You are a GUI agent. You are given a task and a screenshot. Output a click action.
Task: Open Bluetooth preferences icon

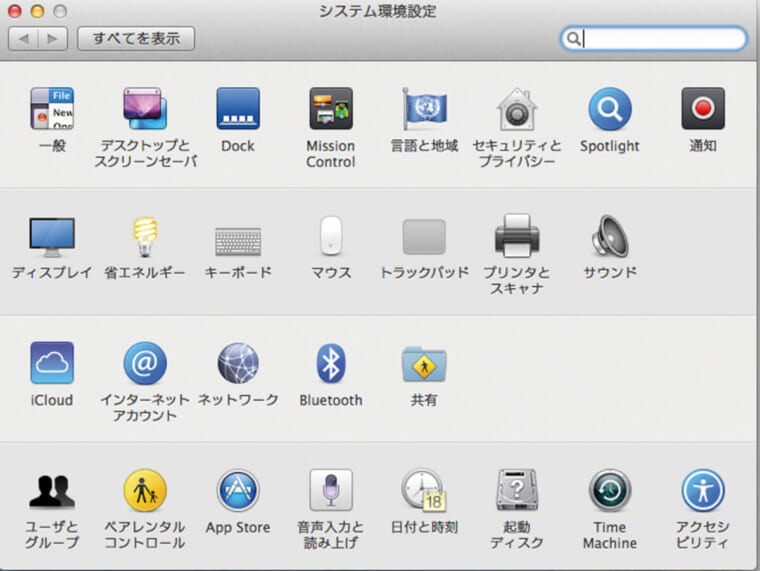point(331,363)
